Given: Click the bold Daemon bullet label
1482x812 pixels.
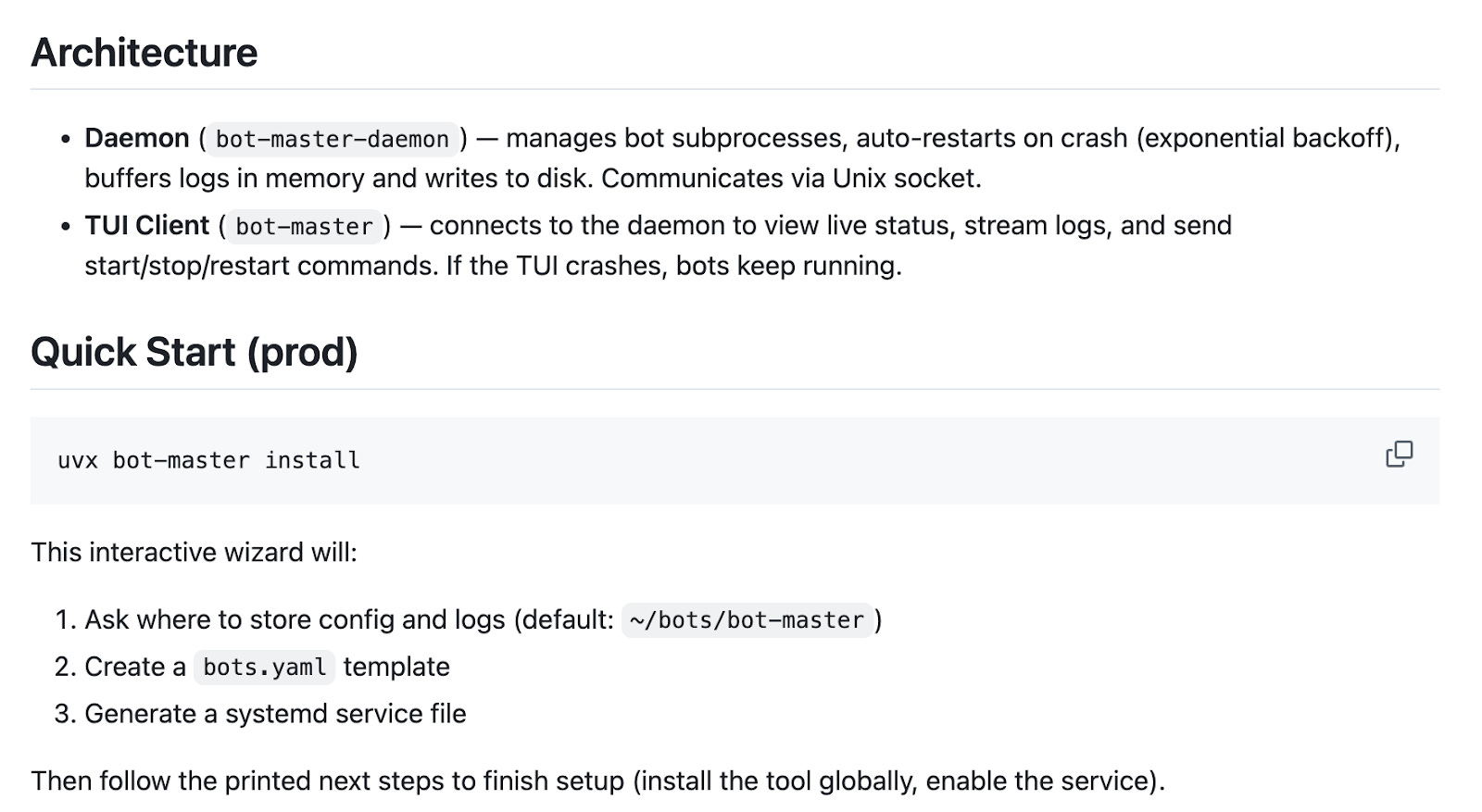Looking at the screenshot, I should point(137,138).
